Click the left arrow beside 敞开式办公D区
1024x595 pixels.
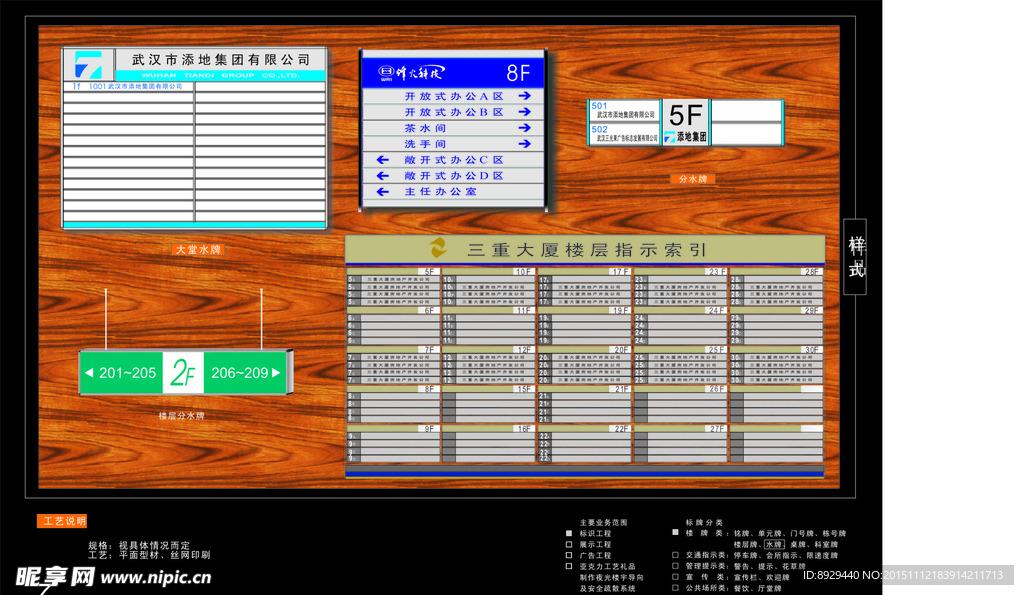(x=383, y=176)
